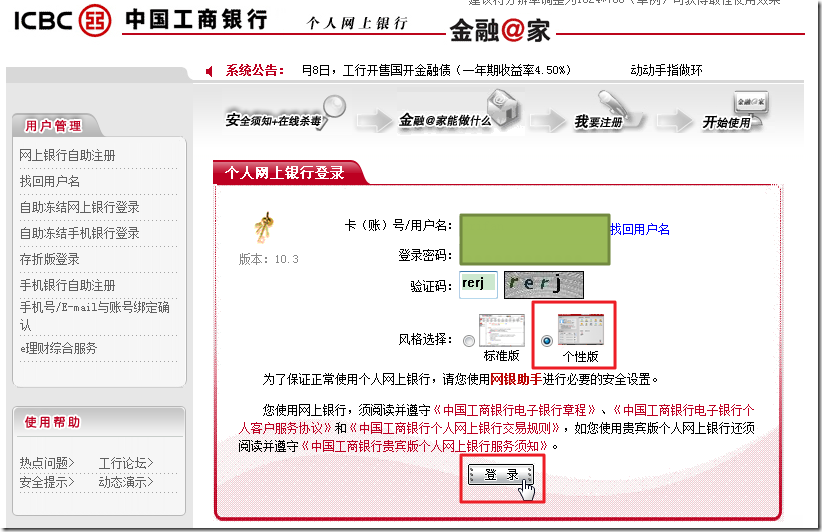Open 安全须知+在线杀毒 magnifier icon step
The image size is (822, 532).
coord(285,113)
